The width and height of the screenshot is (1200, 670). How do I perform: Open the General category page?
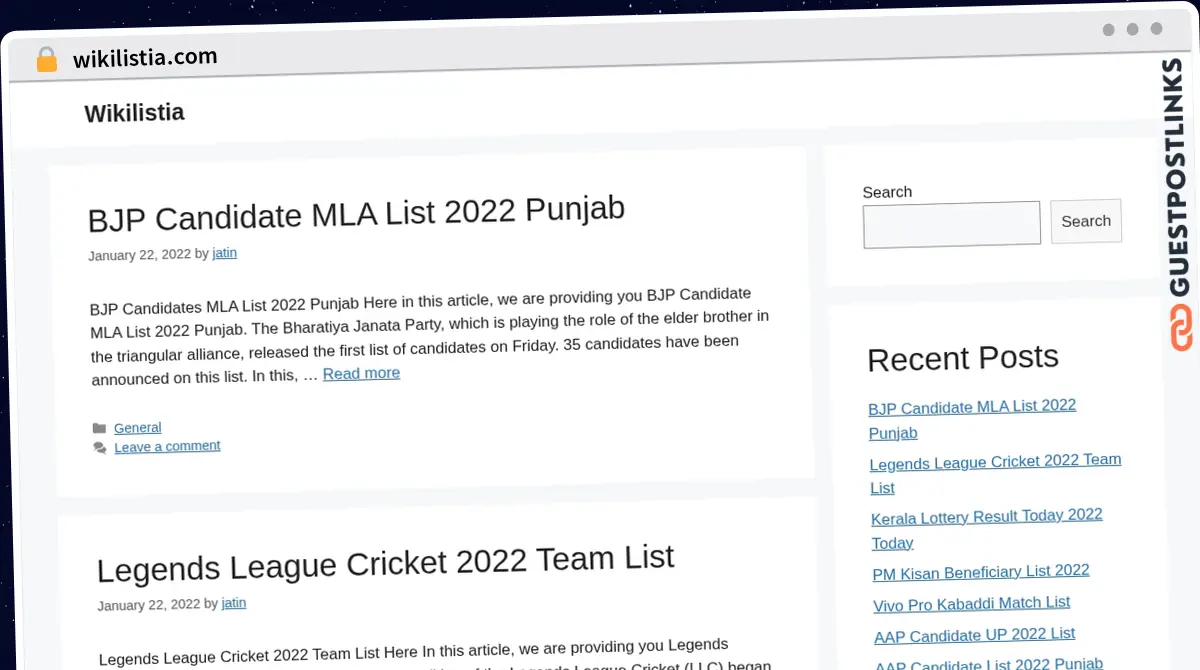[137, 427]
